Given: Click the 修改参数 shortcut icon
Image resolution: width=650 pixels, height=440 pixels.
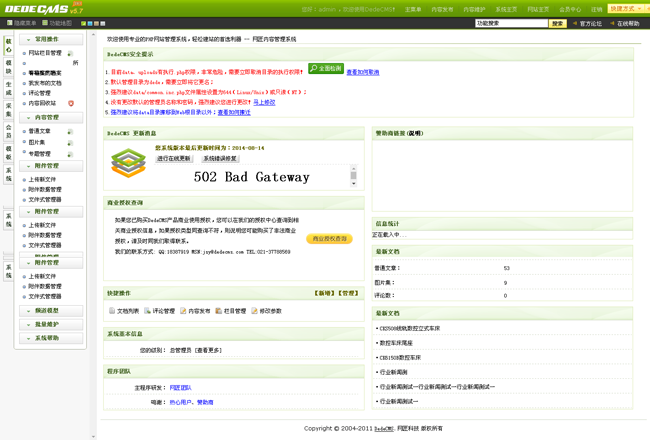Looking at the screenshot, I should click(254, 311).
